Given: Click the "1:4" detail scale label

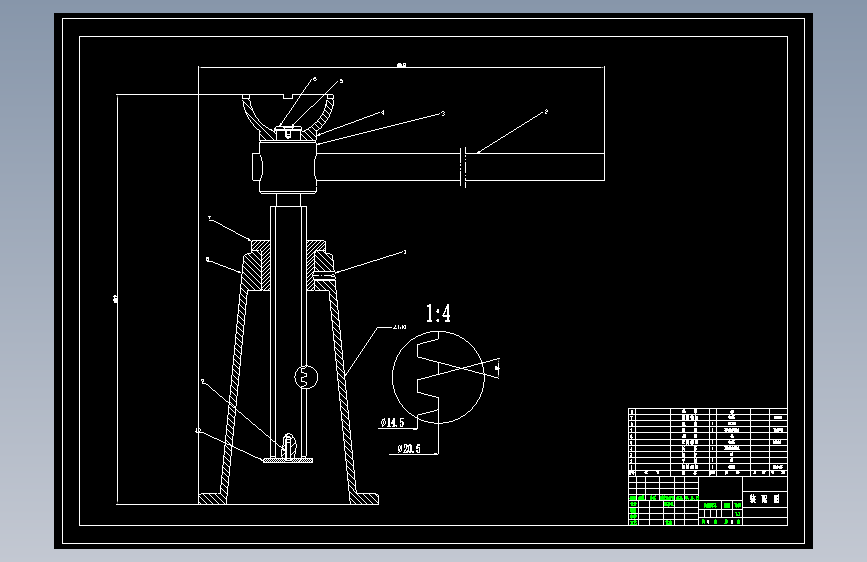Looking at the screenshot, I should pyautogui.click(x=438, y=314).
